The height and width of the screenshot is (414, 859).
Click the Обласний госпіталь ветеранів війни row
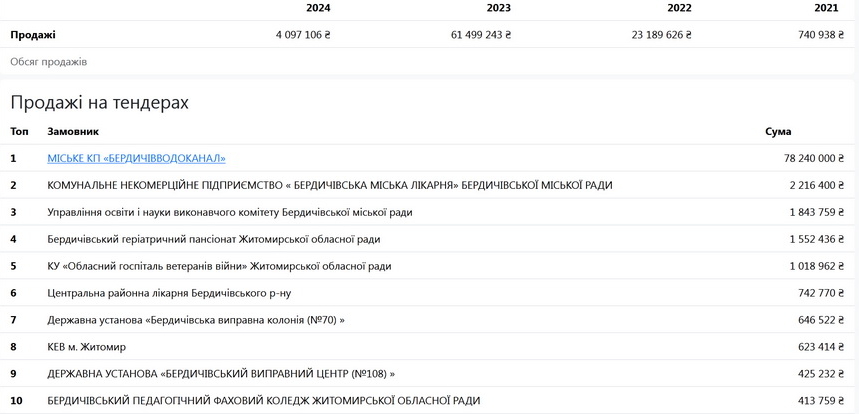coord(219,266)
